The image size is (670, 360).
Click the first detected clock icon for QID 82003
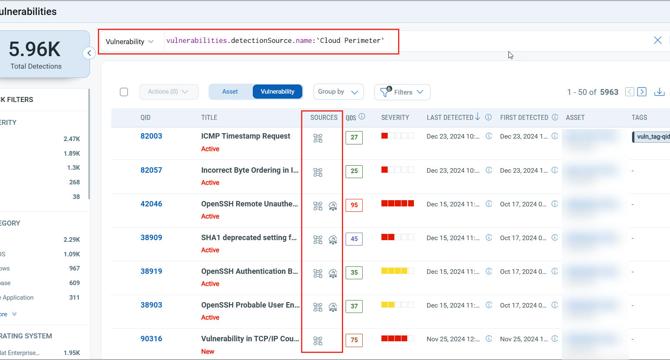coord(555,136)
